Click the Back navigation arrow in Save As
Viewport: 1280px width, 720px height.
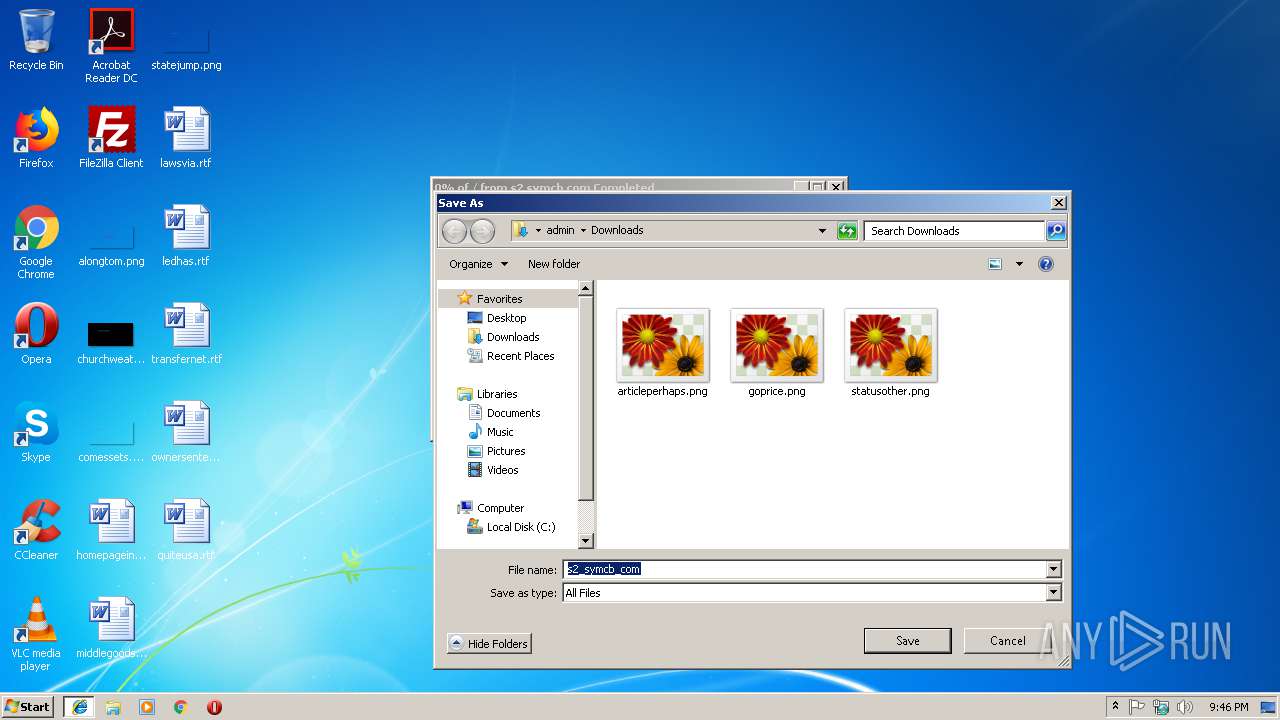(454, 231)
